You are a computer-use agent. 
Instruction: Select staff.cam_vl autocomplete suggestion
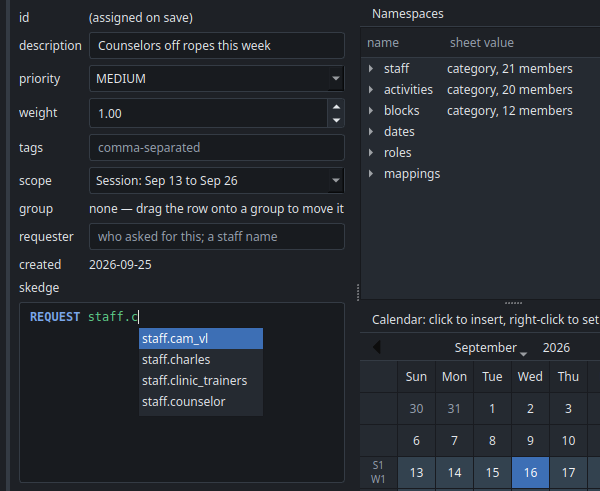[x=201, y=339]
